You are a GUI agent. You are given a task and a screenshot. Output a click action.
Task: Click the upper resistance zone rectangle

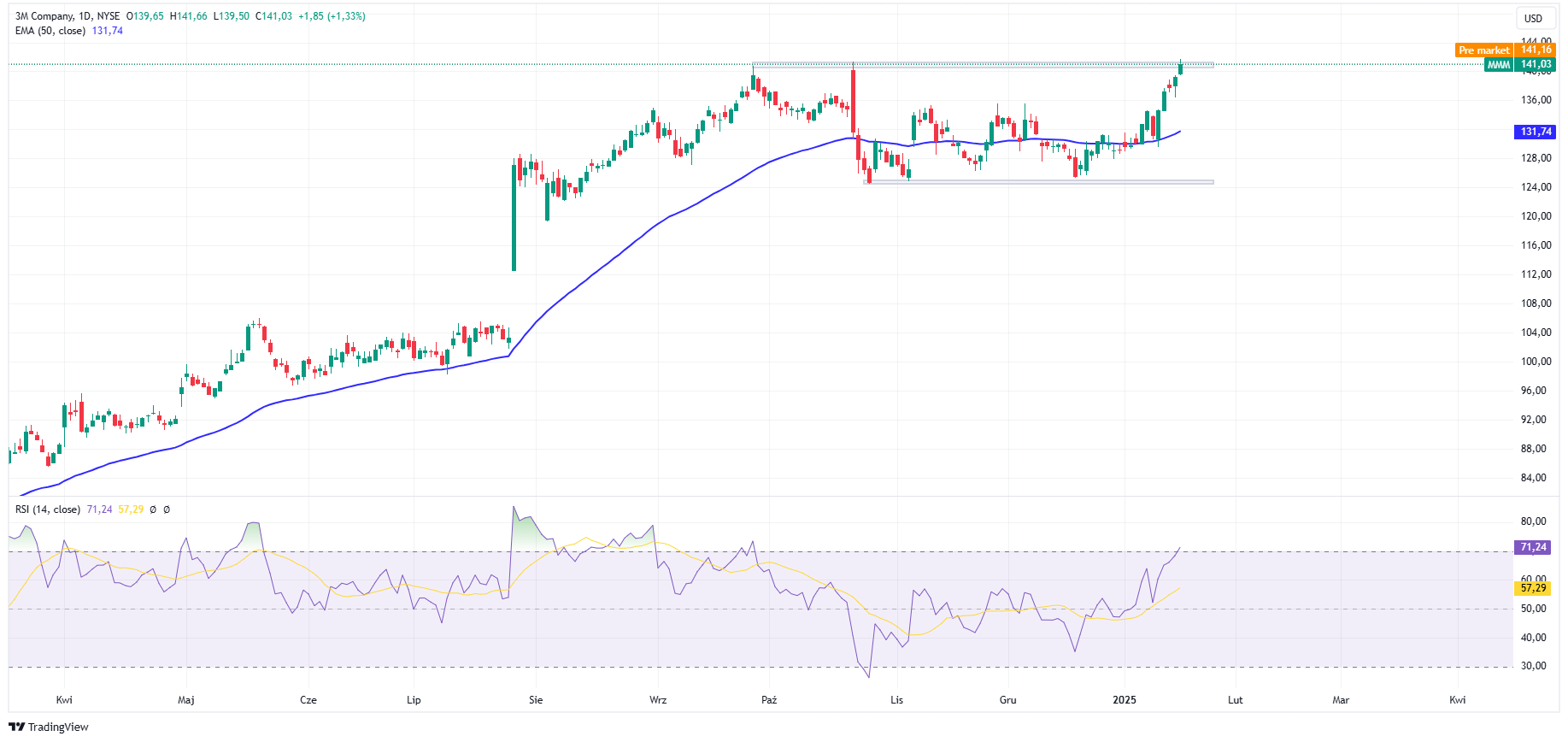(x=983, y=64)
